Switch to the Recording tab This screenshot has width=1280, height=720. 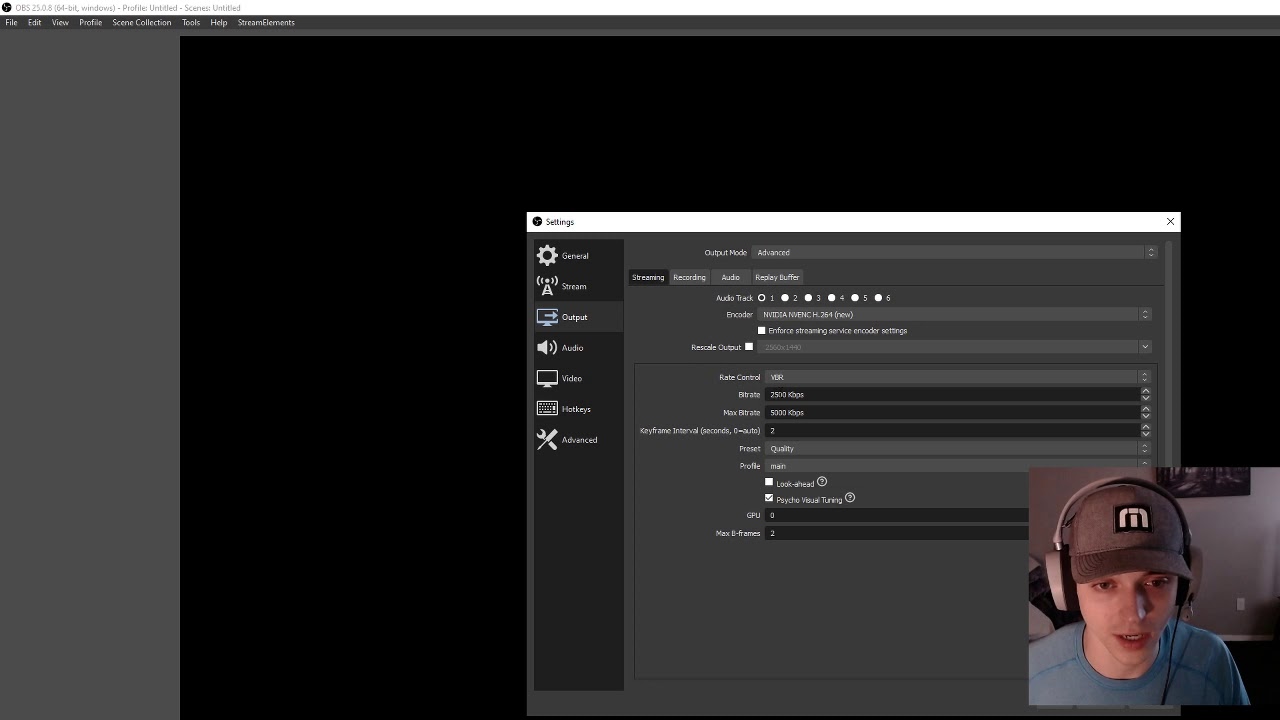click(x=689, y=277)
